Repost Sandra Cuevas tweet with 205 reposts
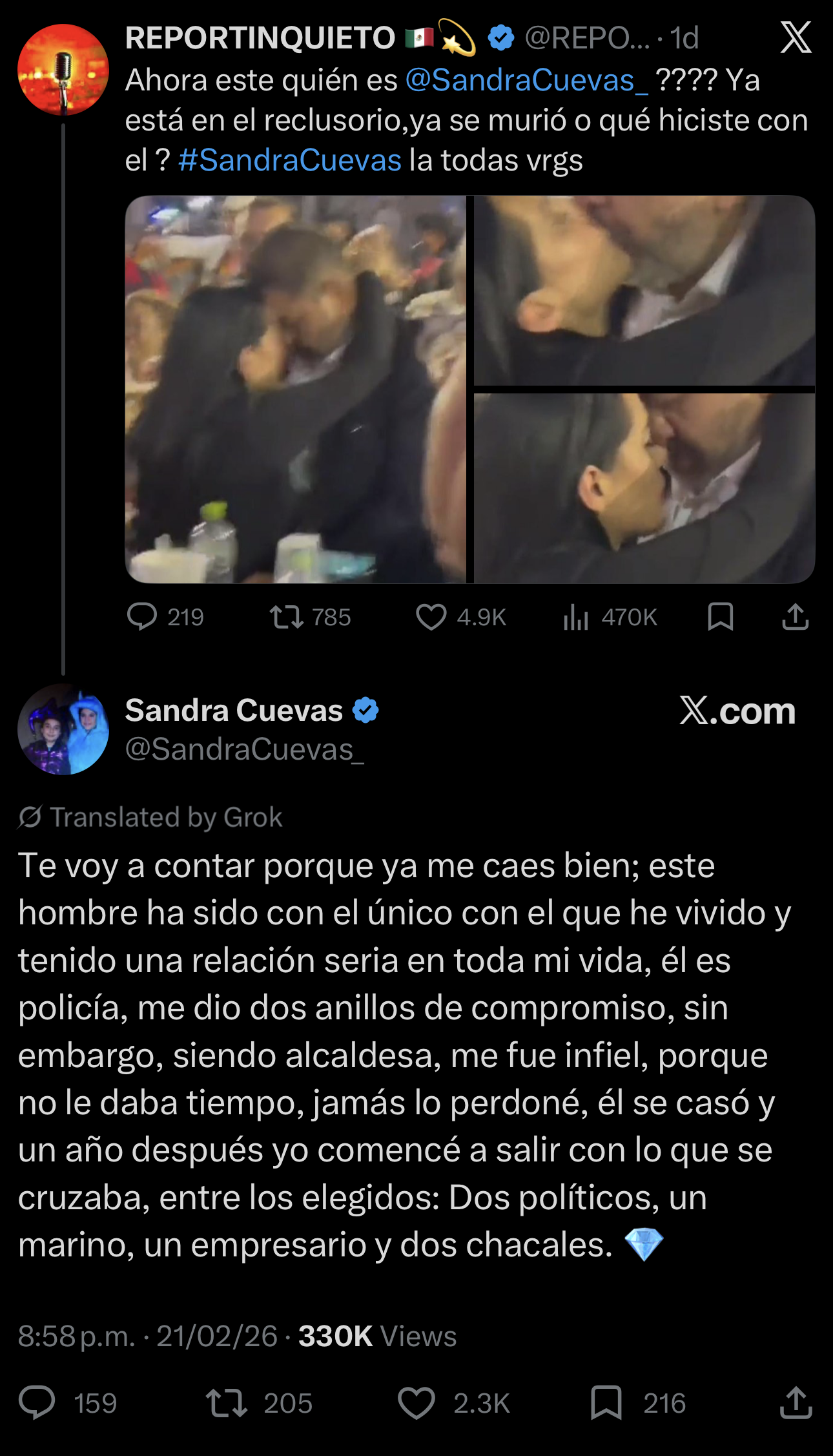Screen dimensions: 833x1456 [227, 1403]
